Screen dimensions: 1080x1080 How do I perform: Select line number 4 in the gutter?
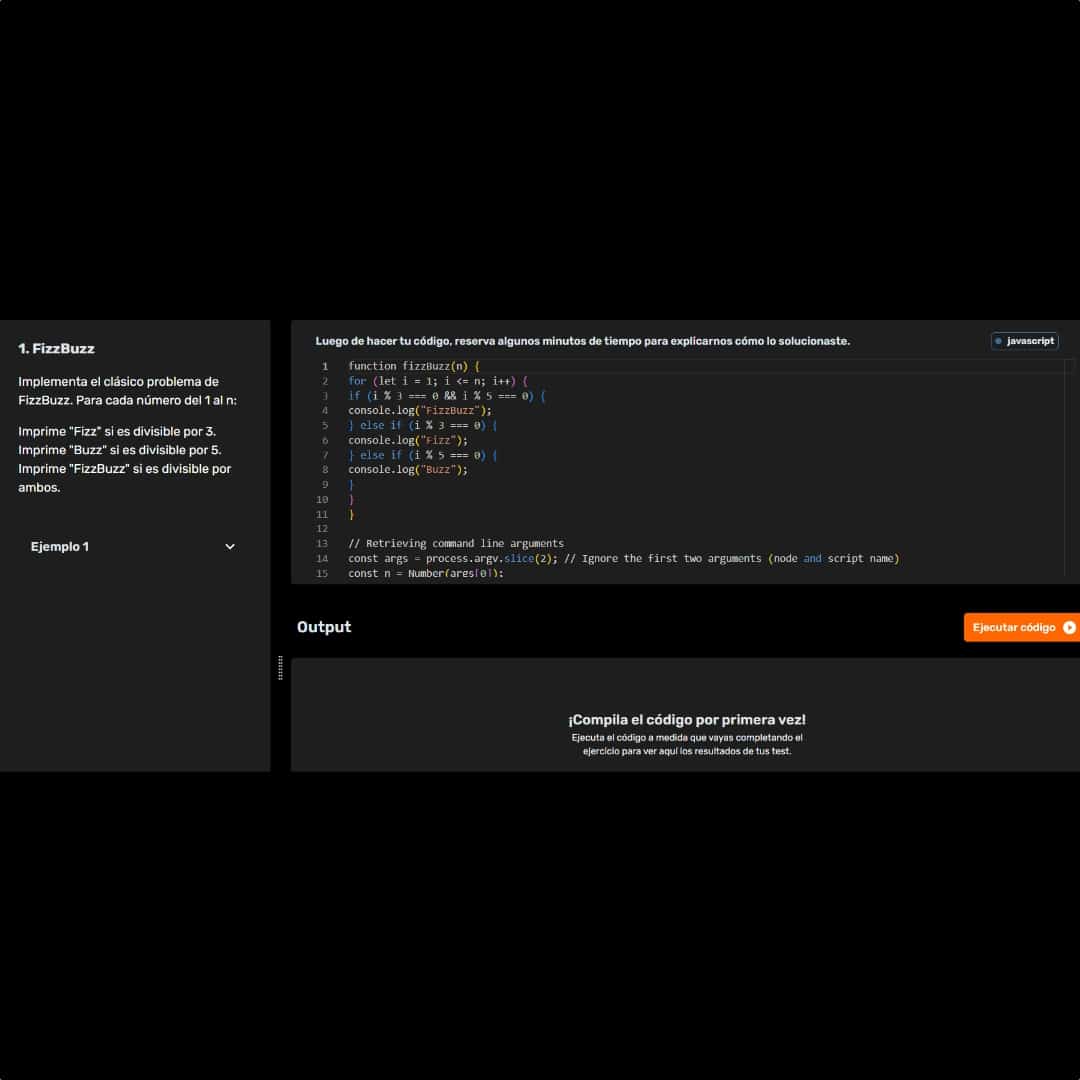pyautogui.click(x=324, y=410)
